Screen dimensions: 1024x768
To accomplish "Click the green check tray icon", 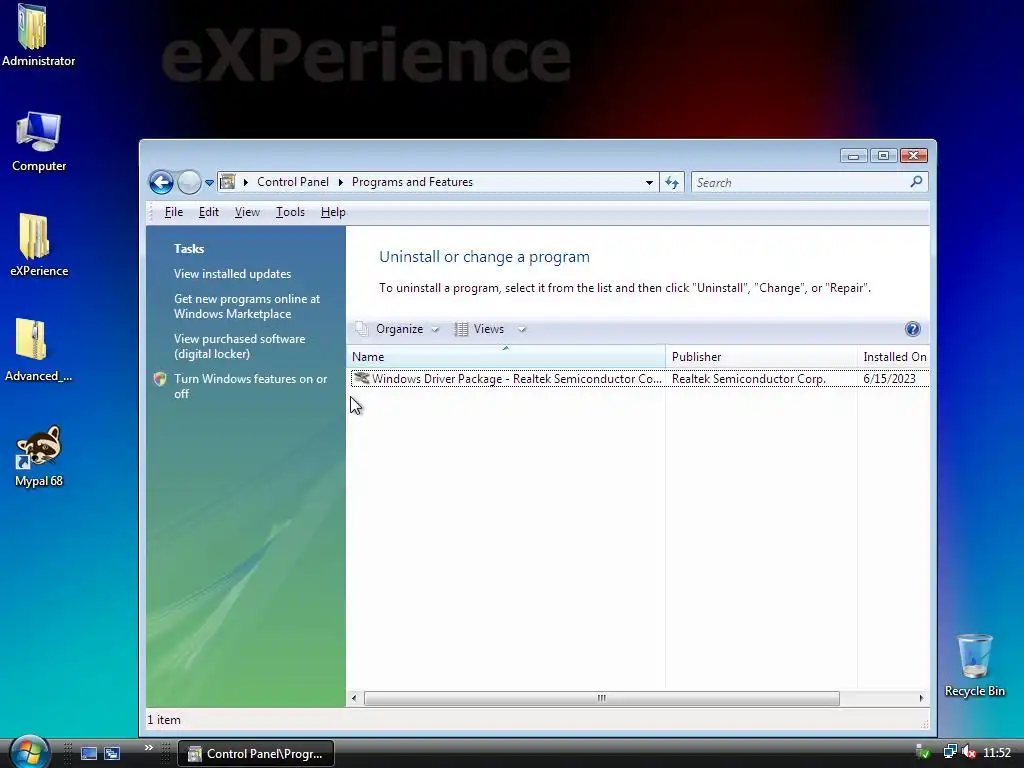I will (x=923, y=752).
